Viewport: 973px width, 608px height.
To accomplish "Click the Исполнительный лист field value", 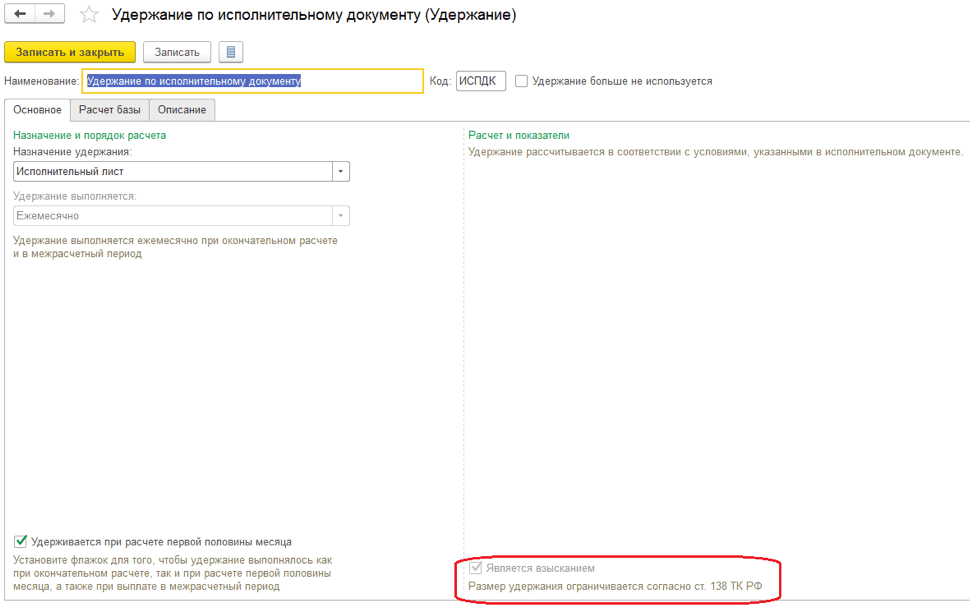I will point(173,171).
